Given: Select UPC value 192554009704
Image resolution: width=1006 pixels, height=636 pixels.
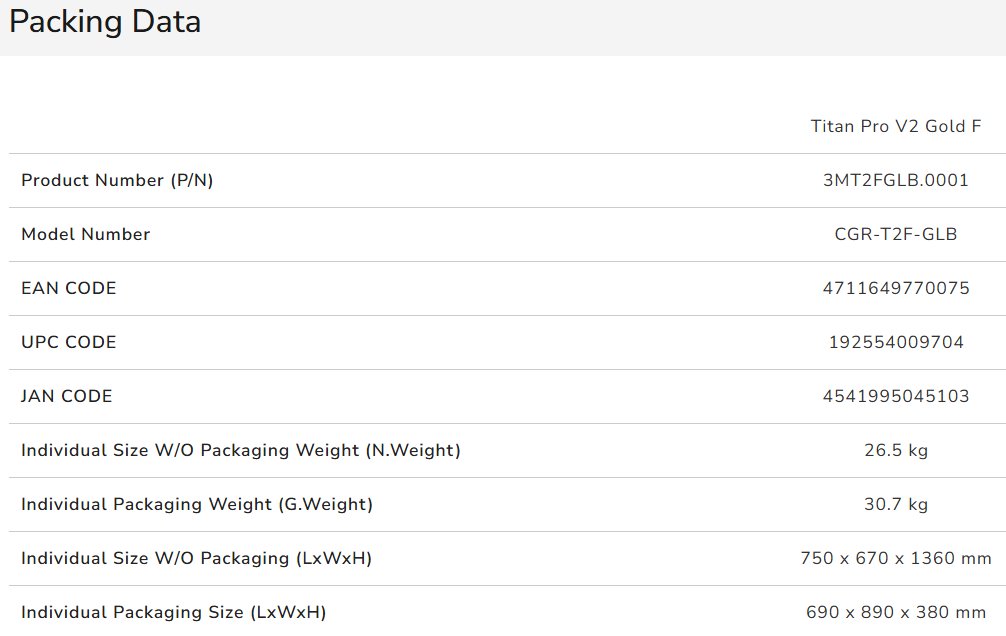Looking at the screenshot, I should click(x=896, y=342).
